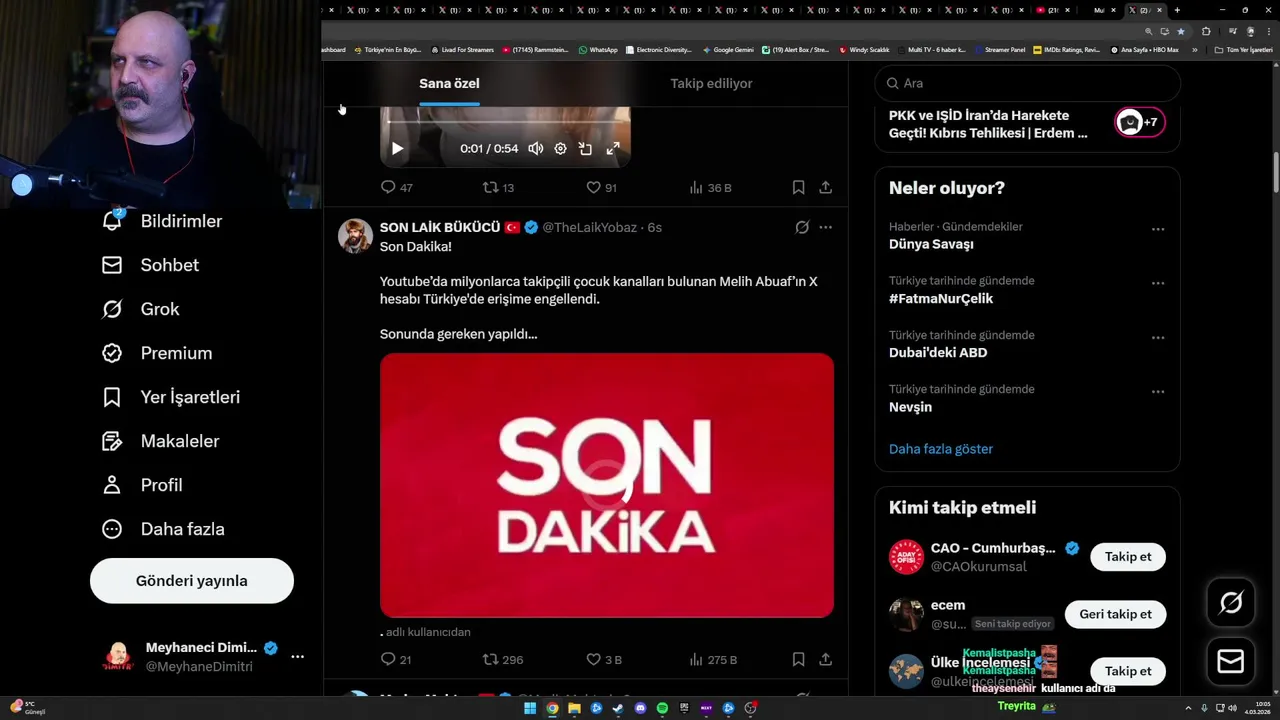
Task: Open Spotify from the taskbar
Action: (x=662, y=708)
